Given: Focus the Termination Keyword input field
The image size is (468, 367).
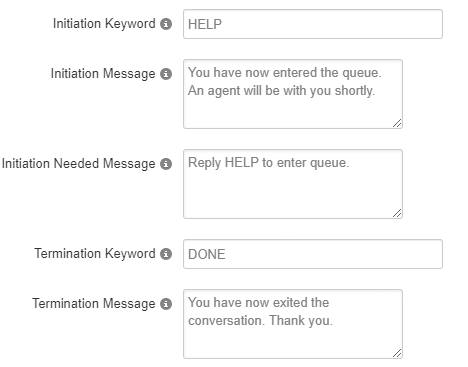Looking at the screenshot, I should pos(313,254).
